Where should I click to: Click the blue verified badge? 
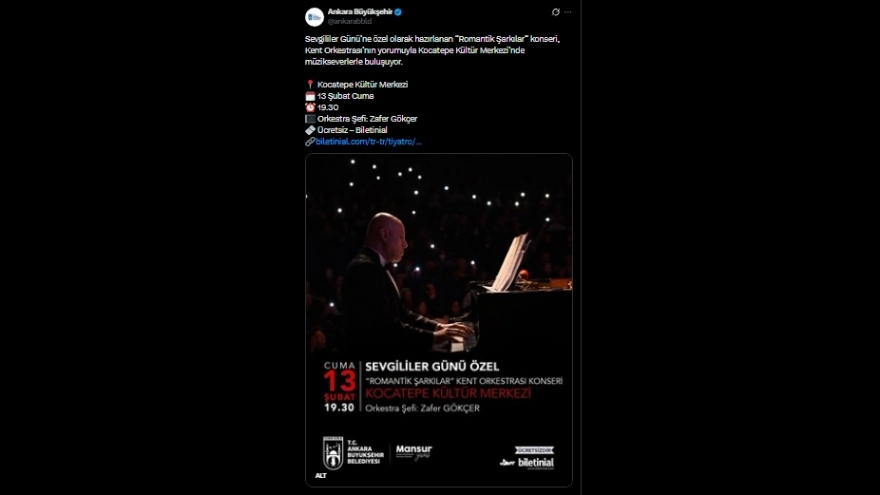(398, 12)
